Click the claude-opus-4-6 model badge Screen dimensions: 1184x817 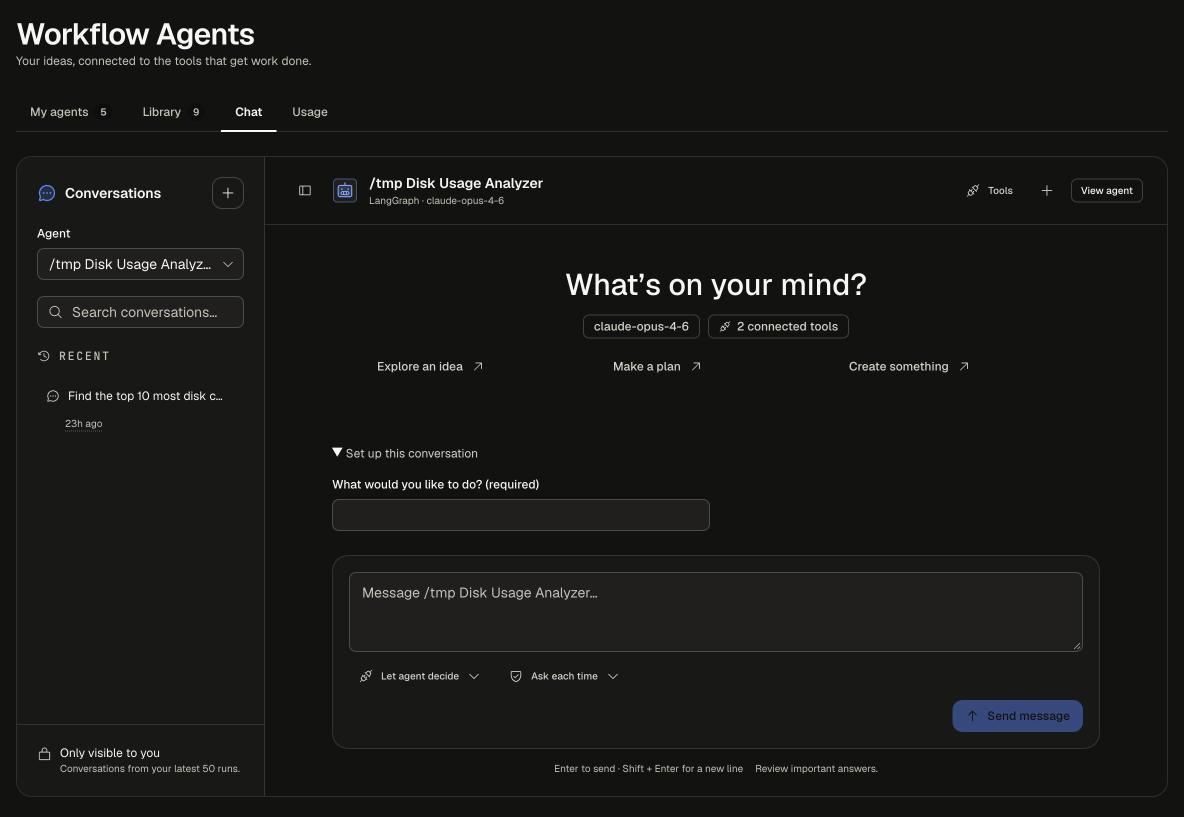641,326
